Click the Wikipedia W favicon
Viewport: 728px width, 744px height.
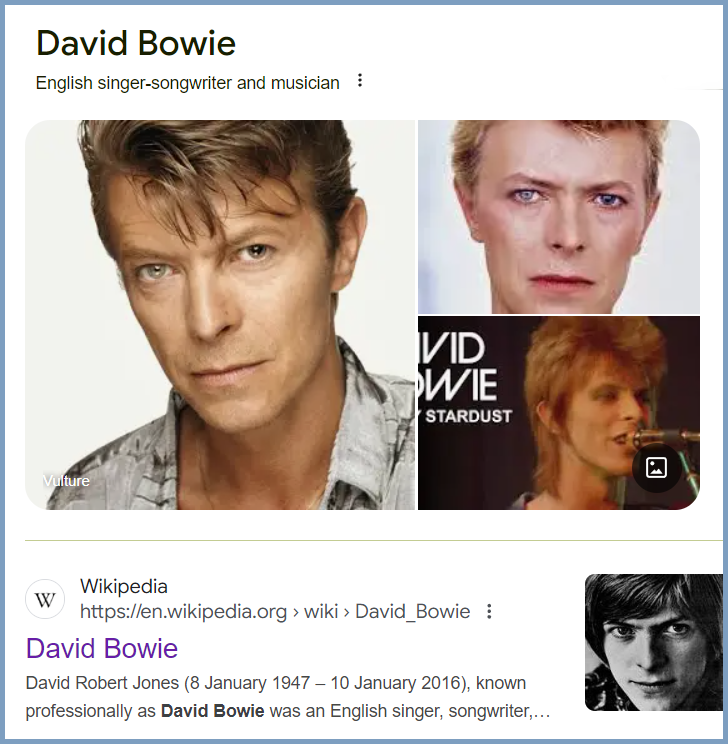coord(45,599)
